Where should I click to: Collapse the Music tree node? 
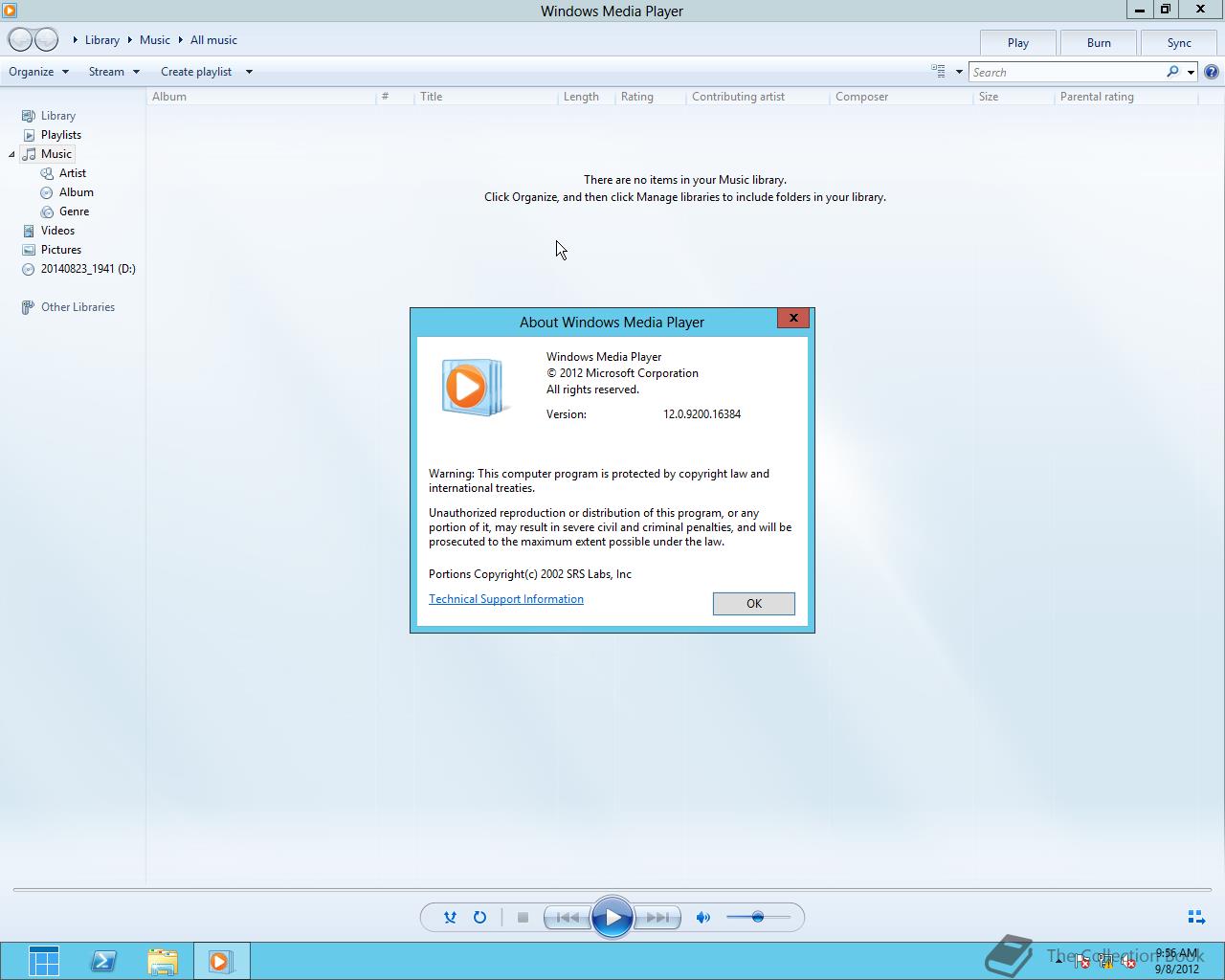pos(11,154)
